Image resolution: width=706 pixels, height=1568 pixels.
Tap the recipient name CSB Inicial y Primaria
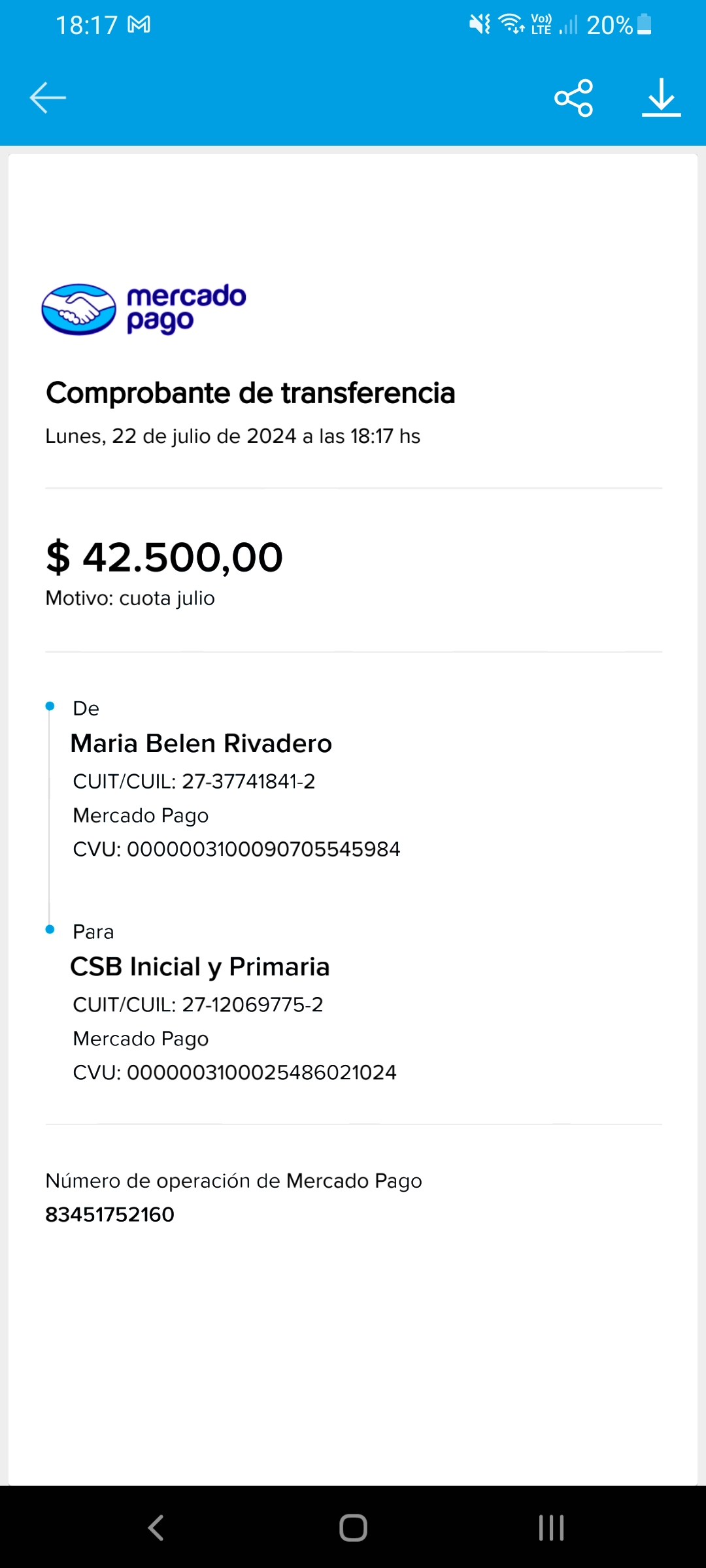199,967
